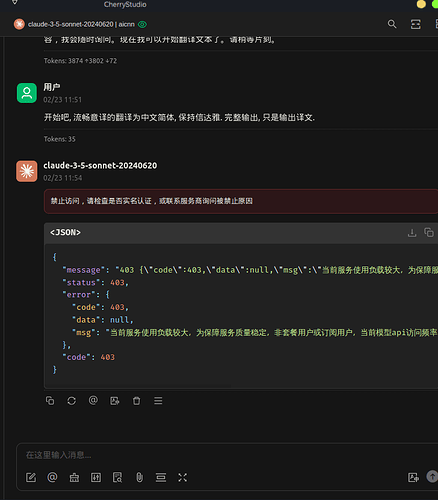Regenerate the assistant response
The width and height of the screenshot is (438, 500).
(72, 400)
